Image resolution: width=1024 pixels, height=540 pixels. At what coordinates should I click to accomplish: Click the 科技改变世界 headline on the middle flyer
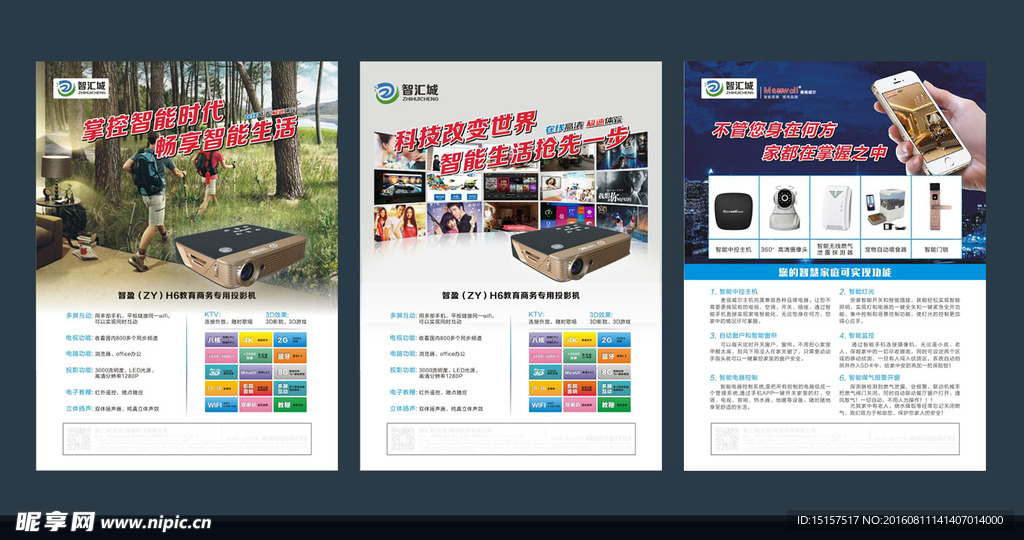[466, 131]
